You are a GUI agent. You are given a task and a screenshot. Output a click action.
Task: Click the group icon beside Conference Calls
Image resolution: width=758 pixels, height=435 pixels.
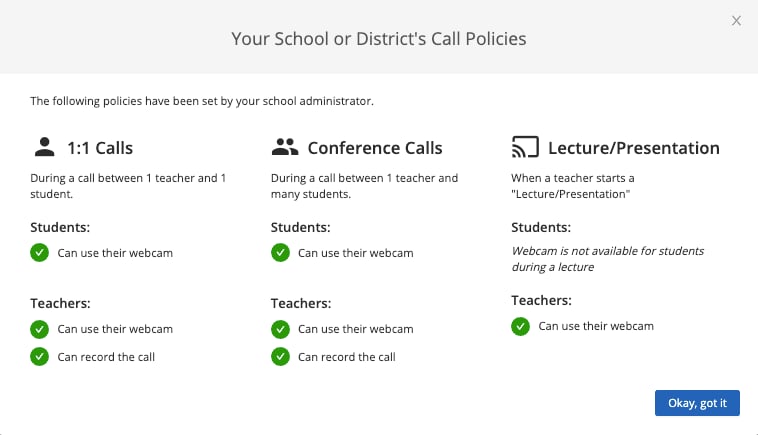(x=285, y=147)
